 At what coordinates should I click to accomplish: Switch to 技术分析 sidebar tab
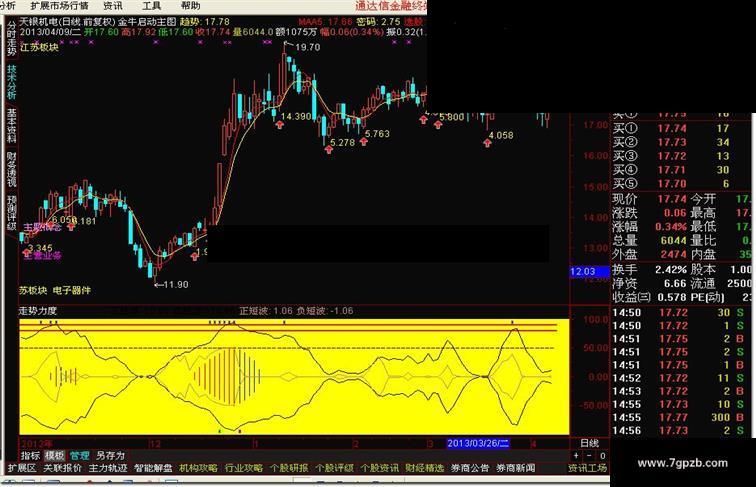coord(12,82)
